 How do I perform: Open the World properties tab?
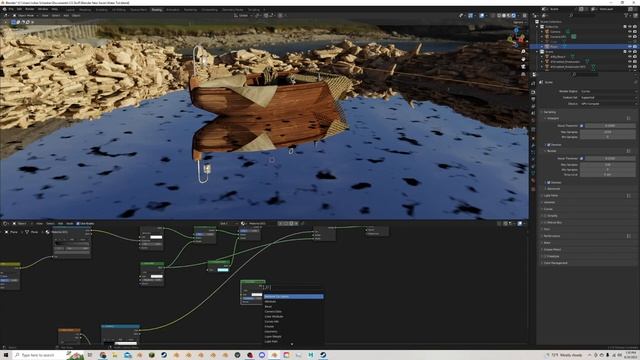533,121
